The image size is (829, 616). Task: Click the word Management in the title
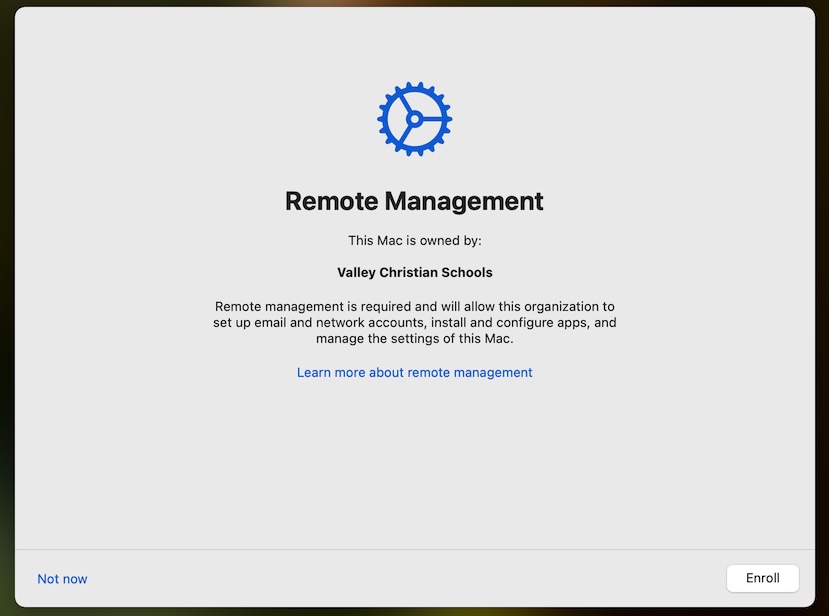464,201
